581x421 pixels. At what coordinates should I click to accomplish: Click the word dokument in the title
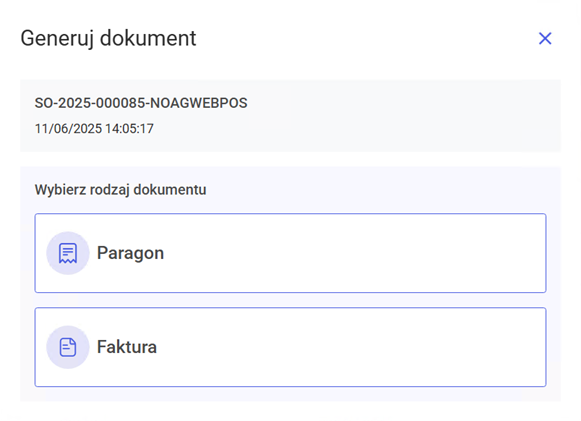(148, 38)
